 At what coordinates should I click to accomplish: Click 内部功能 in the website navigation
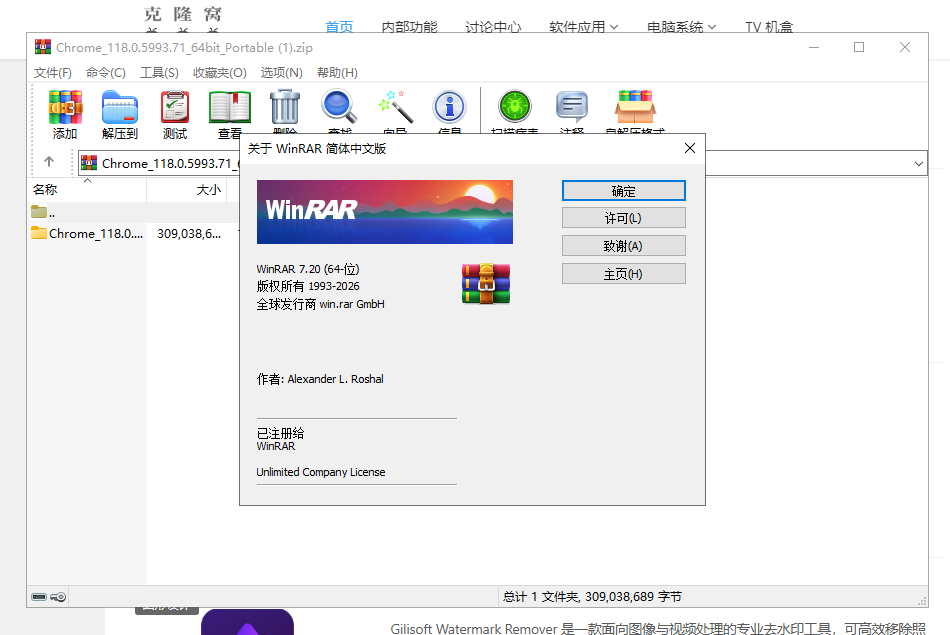point(410,27)
